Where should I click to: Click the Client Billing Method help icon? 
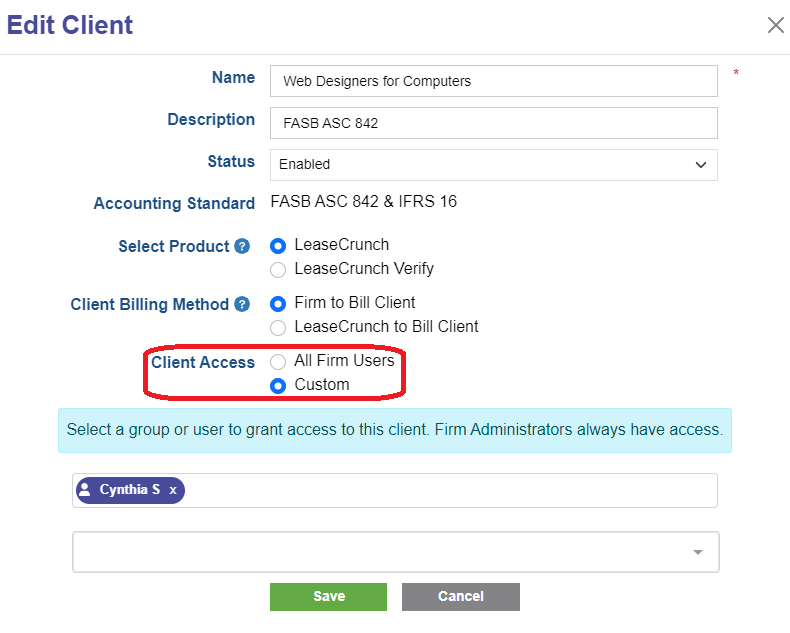[x=242, y=304]
